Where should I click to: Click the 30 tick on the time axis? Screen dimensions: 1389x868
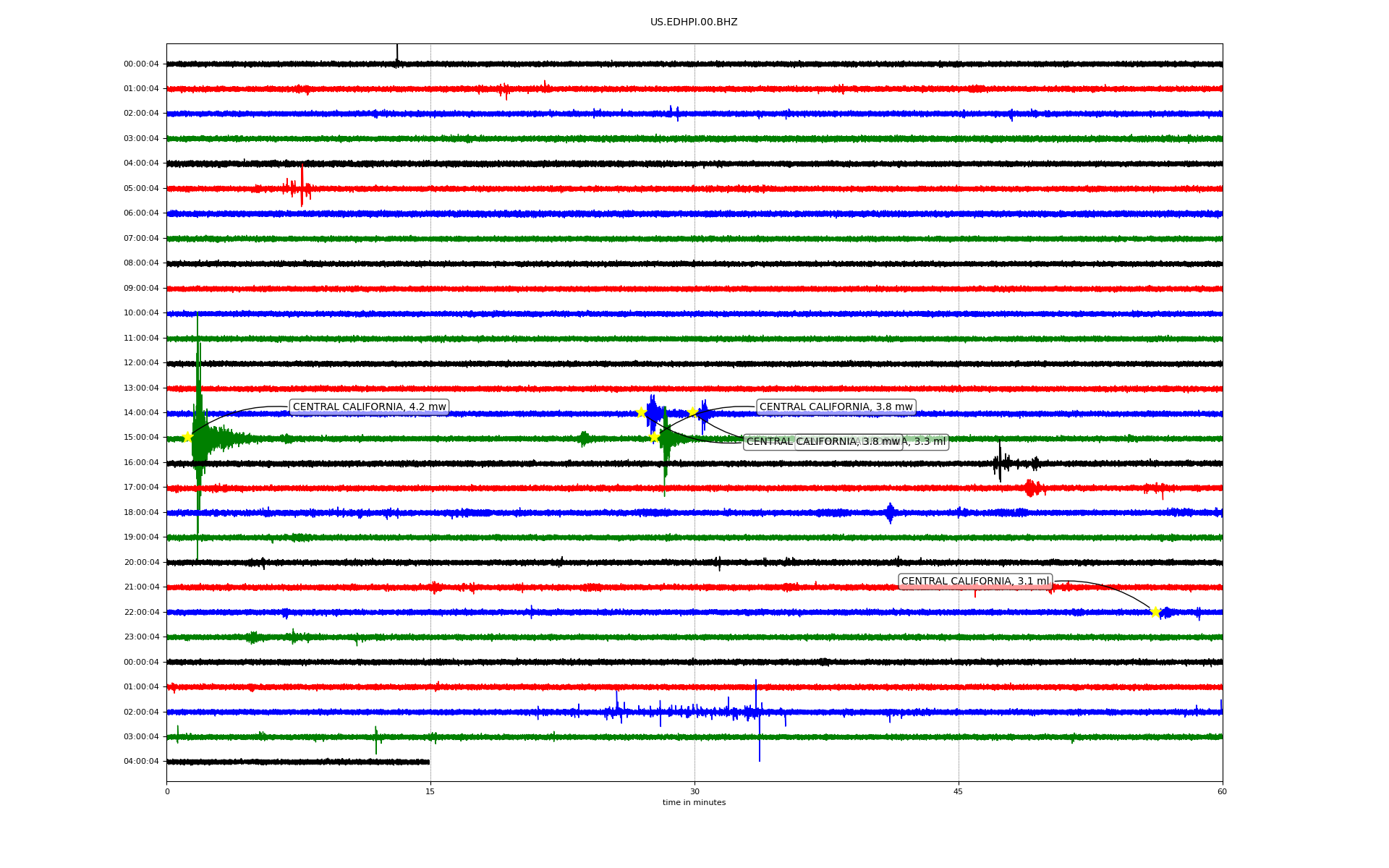(x=694, y=791)
